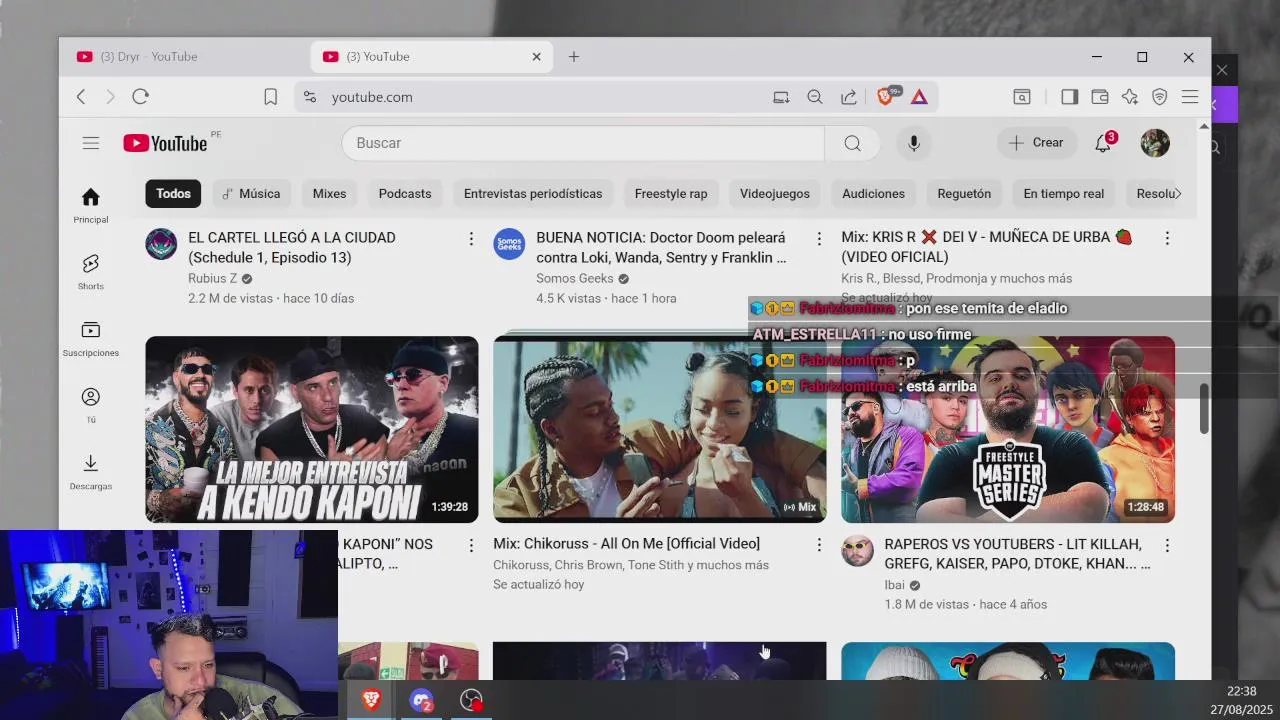Install app icon in address bar
This screenshot has width=1280, height=720.
coord(781,97)
